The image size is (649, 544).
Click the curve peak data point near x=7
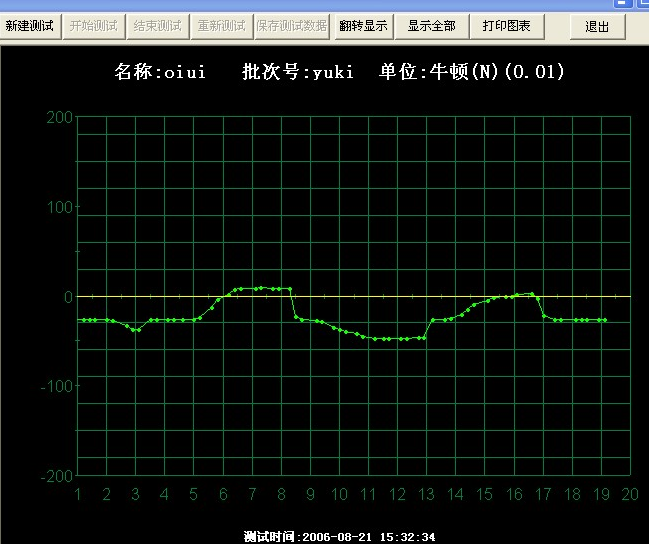(x=261, y=288)
